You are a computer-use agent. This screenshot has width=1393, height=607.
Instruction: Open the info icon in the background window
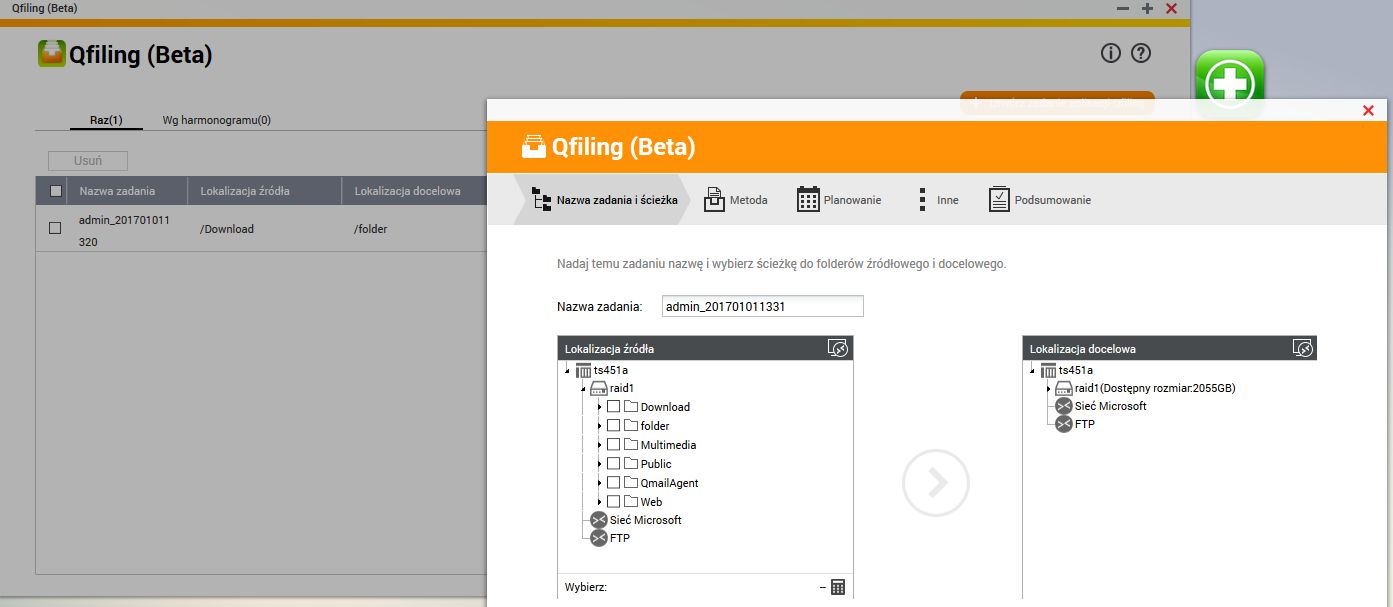[1110, 54]
